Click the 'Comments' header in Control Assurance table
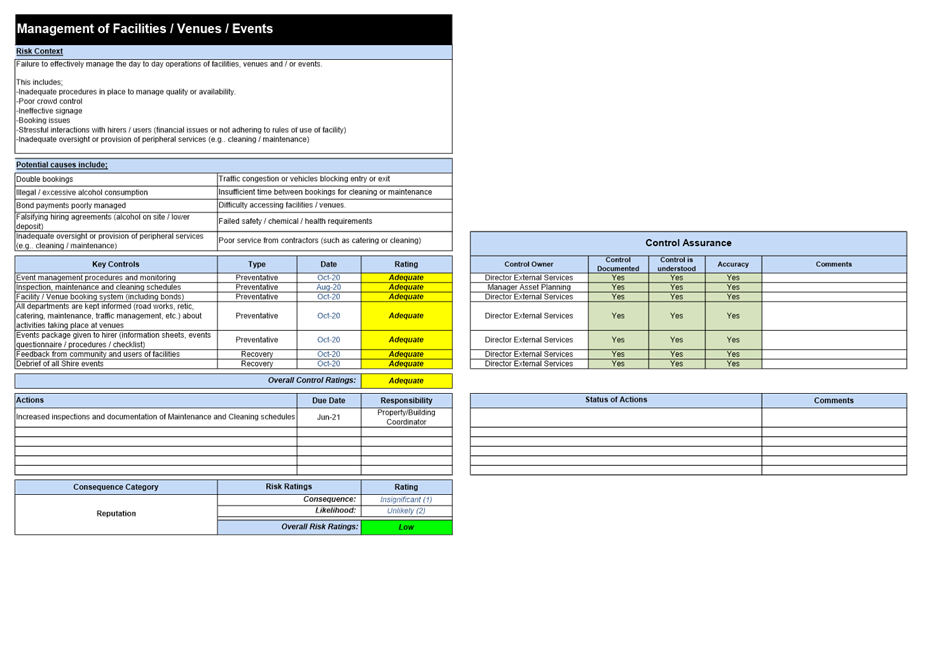The height and width of the screenshot is (657, 929). click(x=834, y=264)
